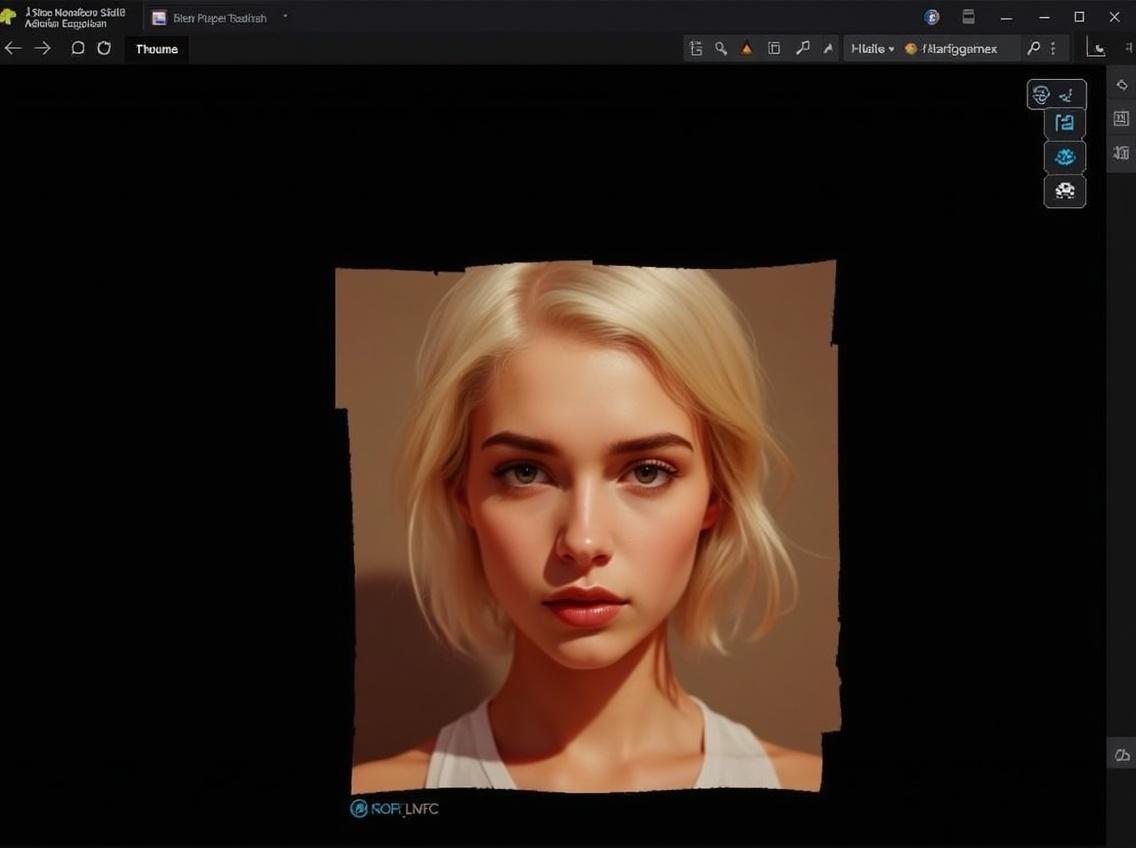Open the three-dot overflow menu
Image resolution: width=1136 pixels, height=848 pixels.
coord(1053,48)
